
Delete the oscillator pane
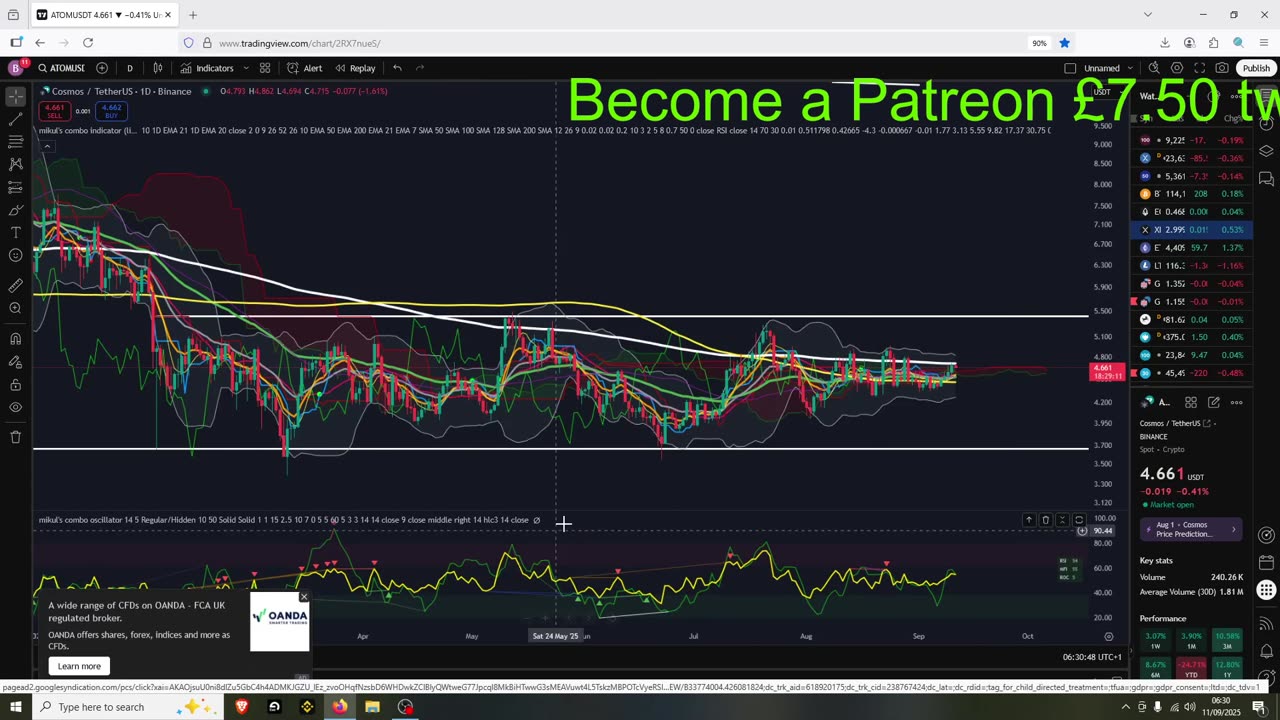tap(1045, 520)
